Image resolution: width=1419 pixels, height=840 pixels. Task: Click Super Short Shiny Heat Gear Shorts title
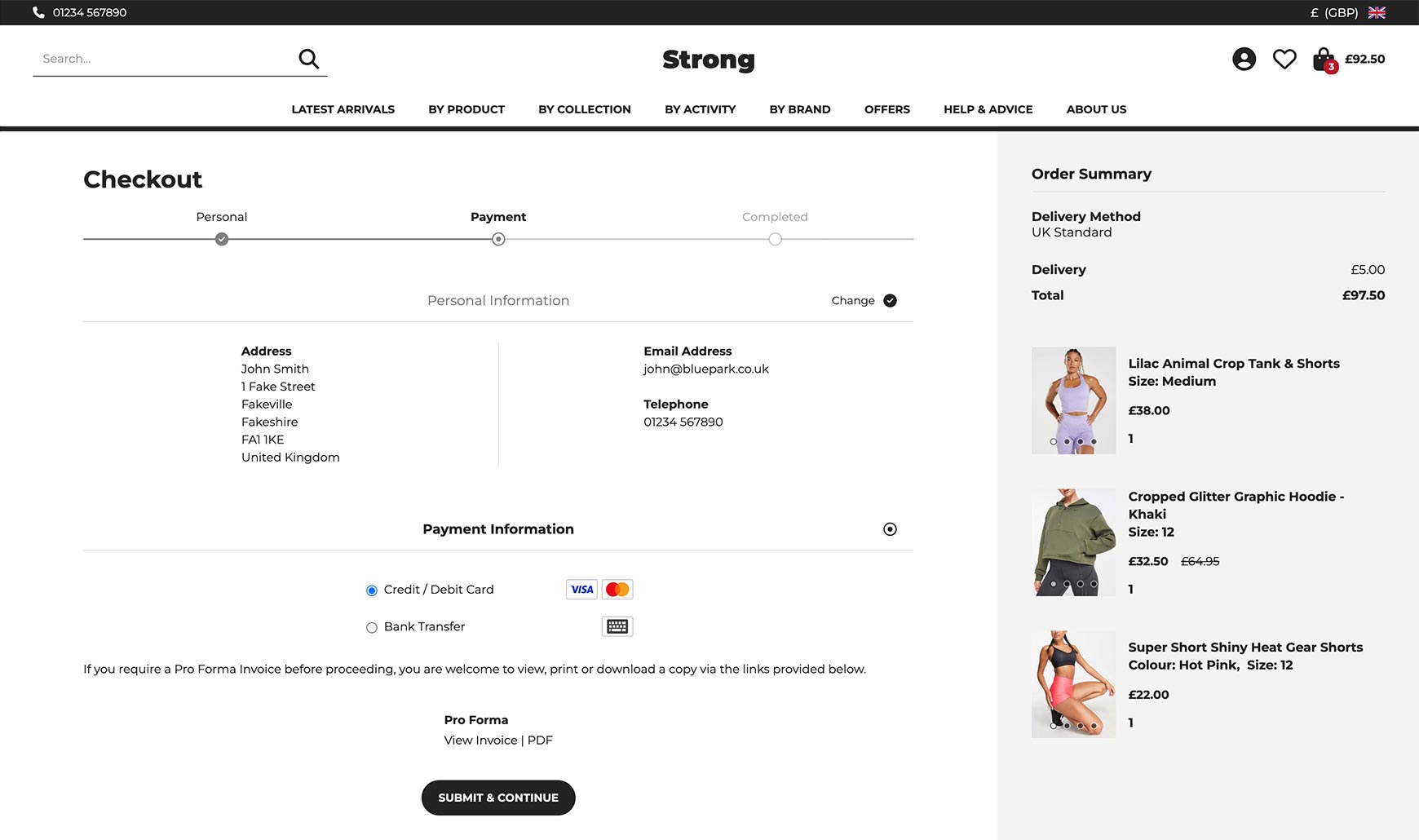pos(1245,648)
